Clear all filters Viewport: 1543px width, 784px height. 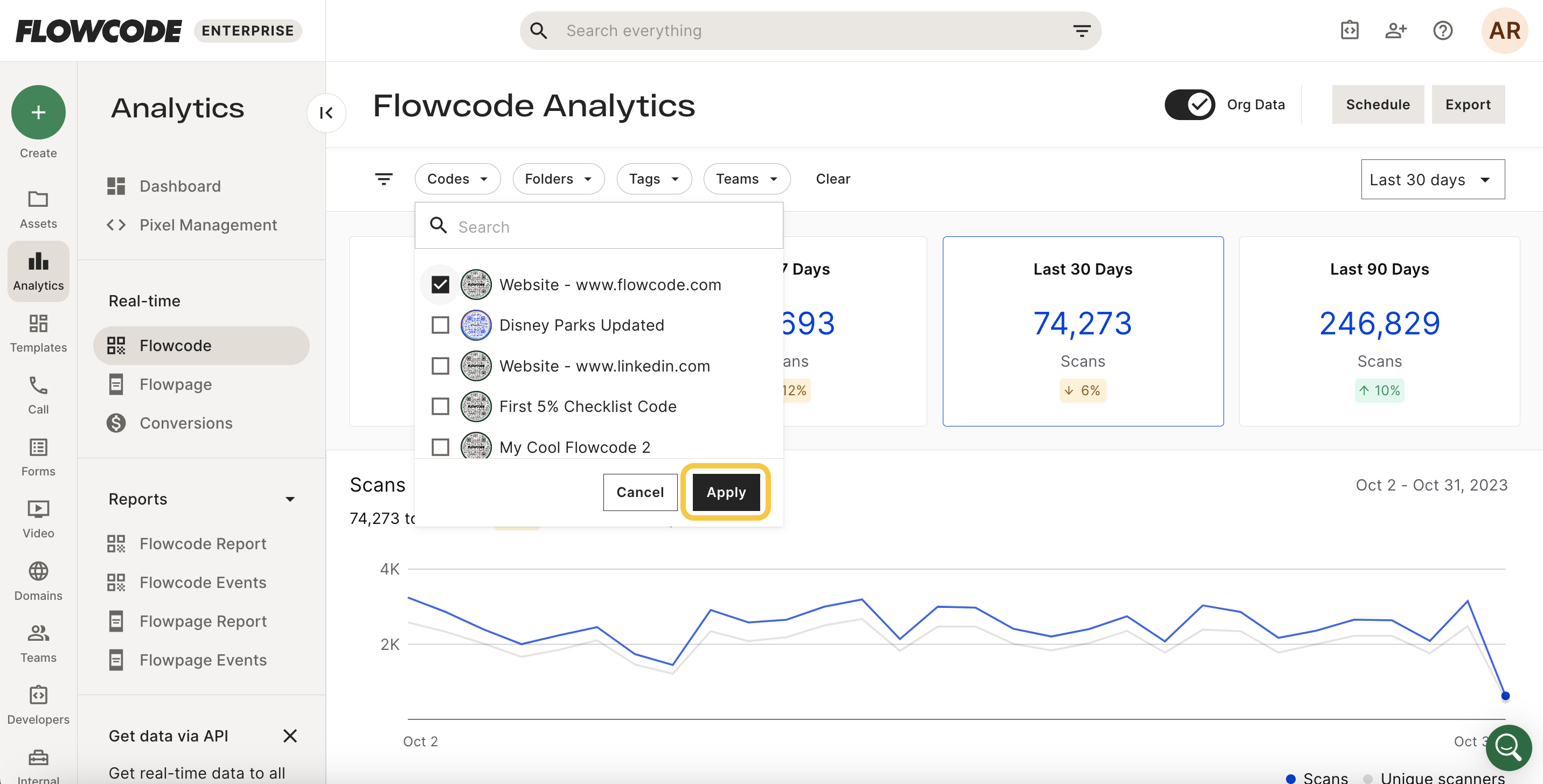click(x=832, y=178)
